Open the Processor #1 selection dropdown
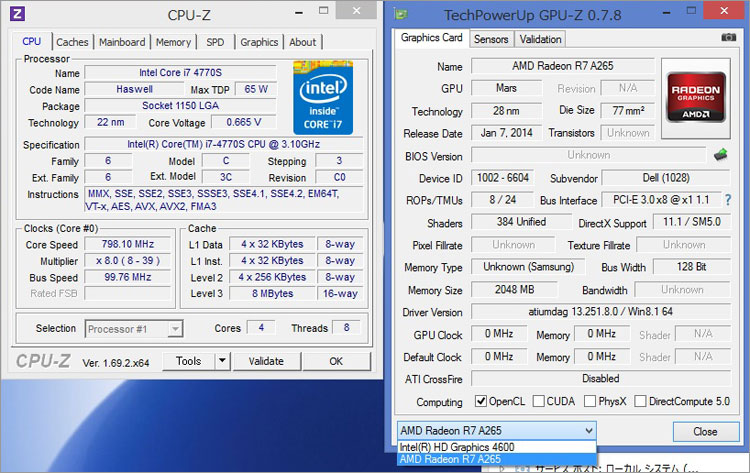The image size is (750, 473). 134,329
